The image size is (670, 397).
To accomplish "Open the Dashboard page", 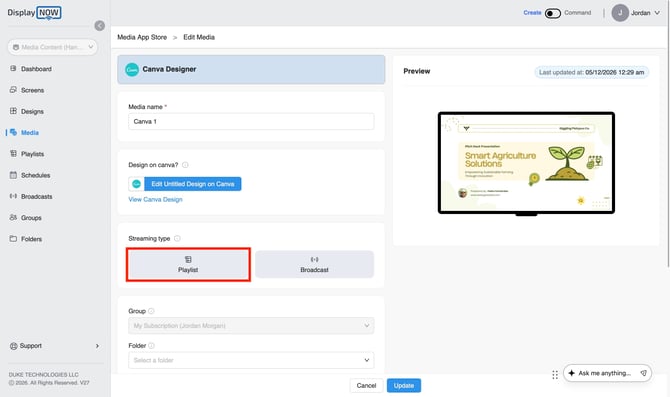I will [36, 69].
